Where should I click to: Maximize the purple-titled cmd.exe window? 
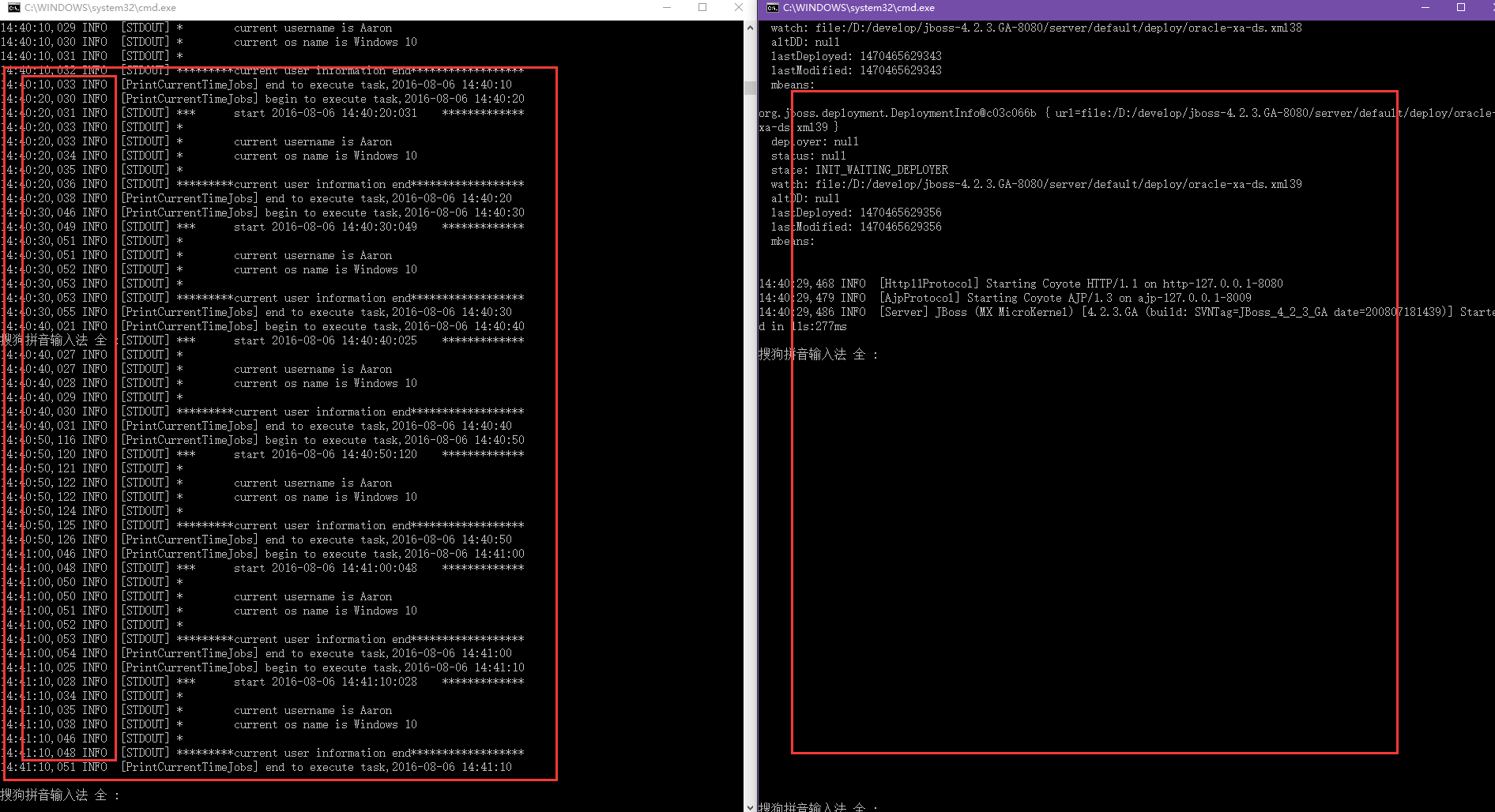pyautogui.click(x=1461, y=8)
